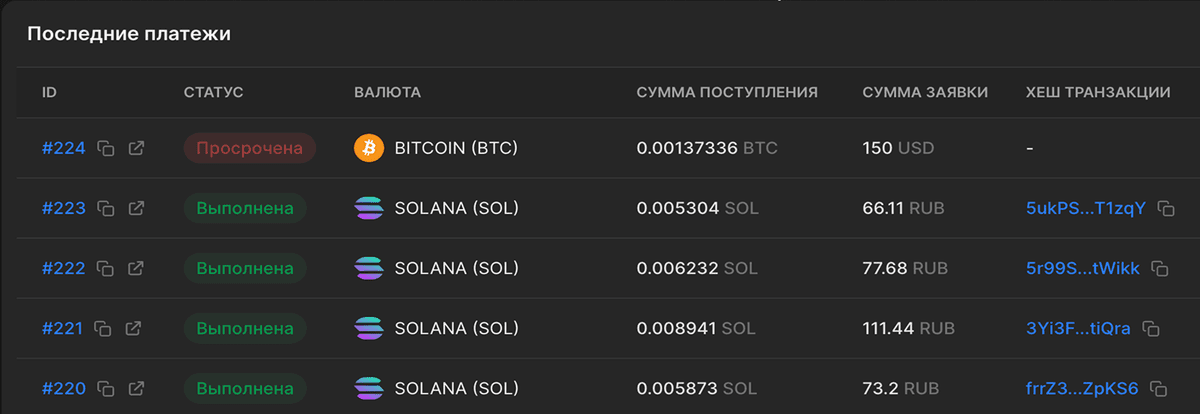Open transaction hash link 5r99S...tWikk
Screen dimensions: 1200x414
tap(1083, 269)
